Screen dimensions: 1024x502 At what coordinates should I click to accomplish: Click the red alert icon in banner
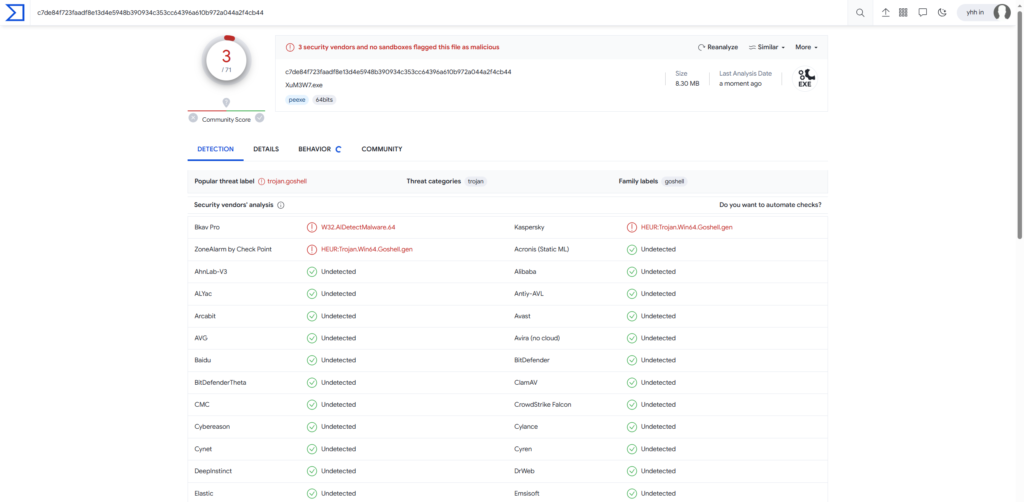click(x=290, y=47)
